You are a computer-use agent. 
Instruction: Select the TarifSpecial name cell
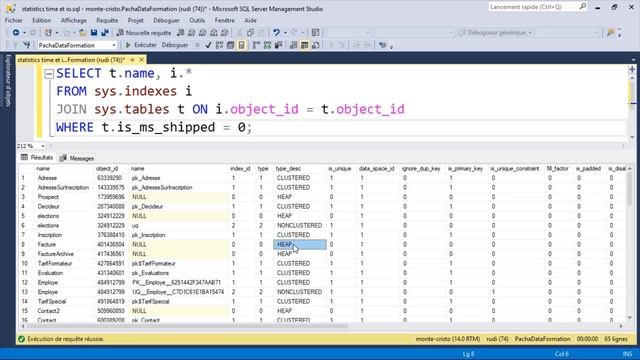tap(64, 301)
